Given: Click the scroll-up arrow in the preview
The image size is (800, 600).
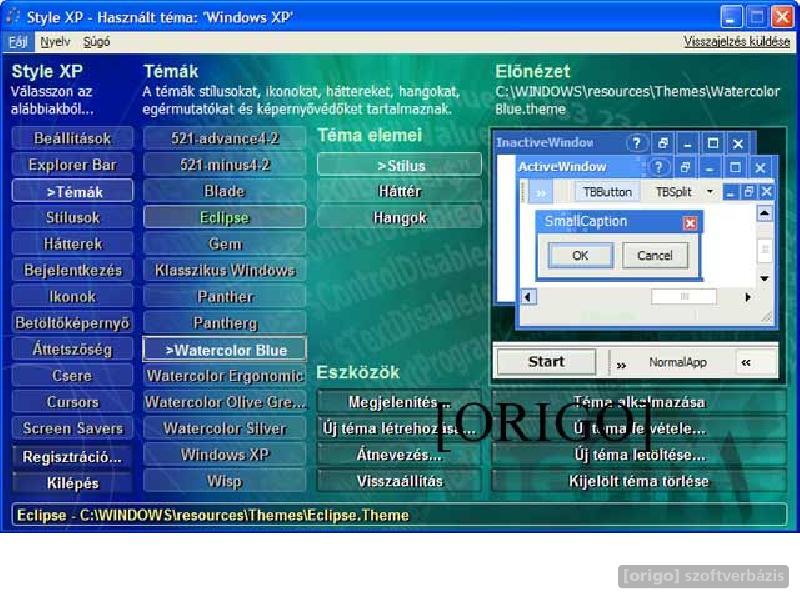Looking at the screenshot, I should click(764, 212).
